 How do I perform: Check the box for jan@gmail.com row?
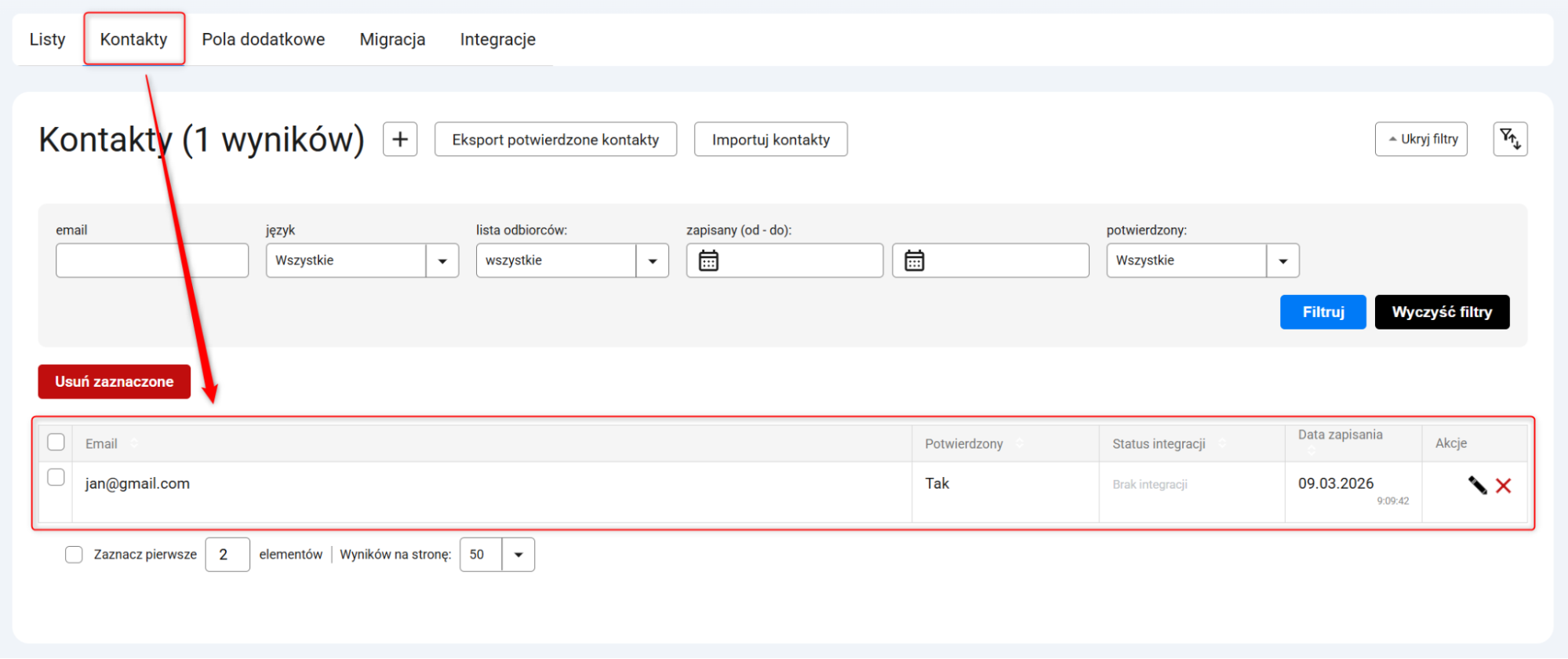coord(56,477)
